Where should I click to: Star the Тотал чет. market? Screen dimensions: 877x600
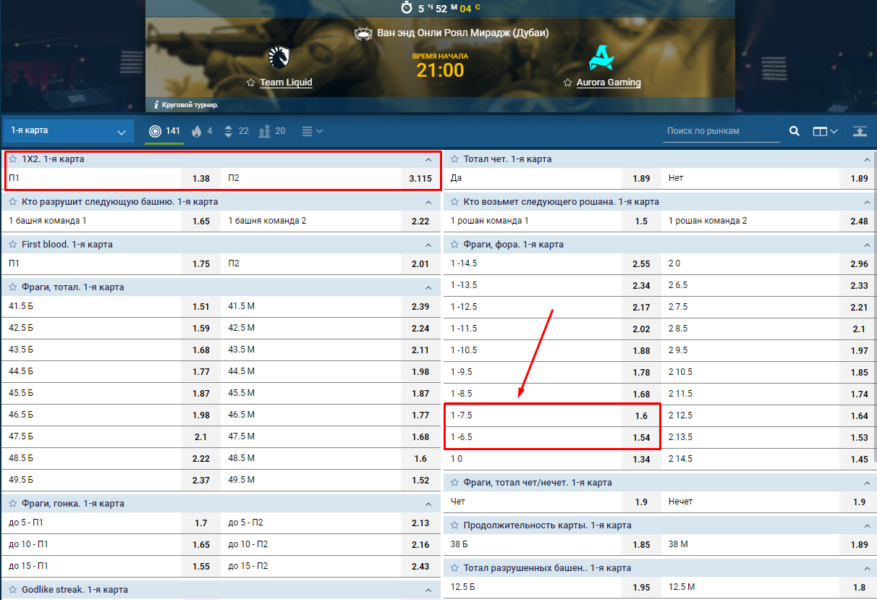coord(455,159)
